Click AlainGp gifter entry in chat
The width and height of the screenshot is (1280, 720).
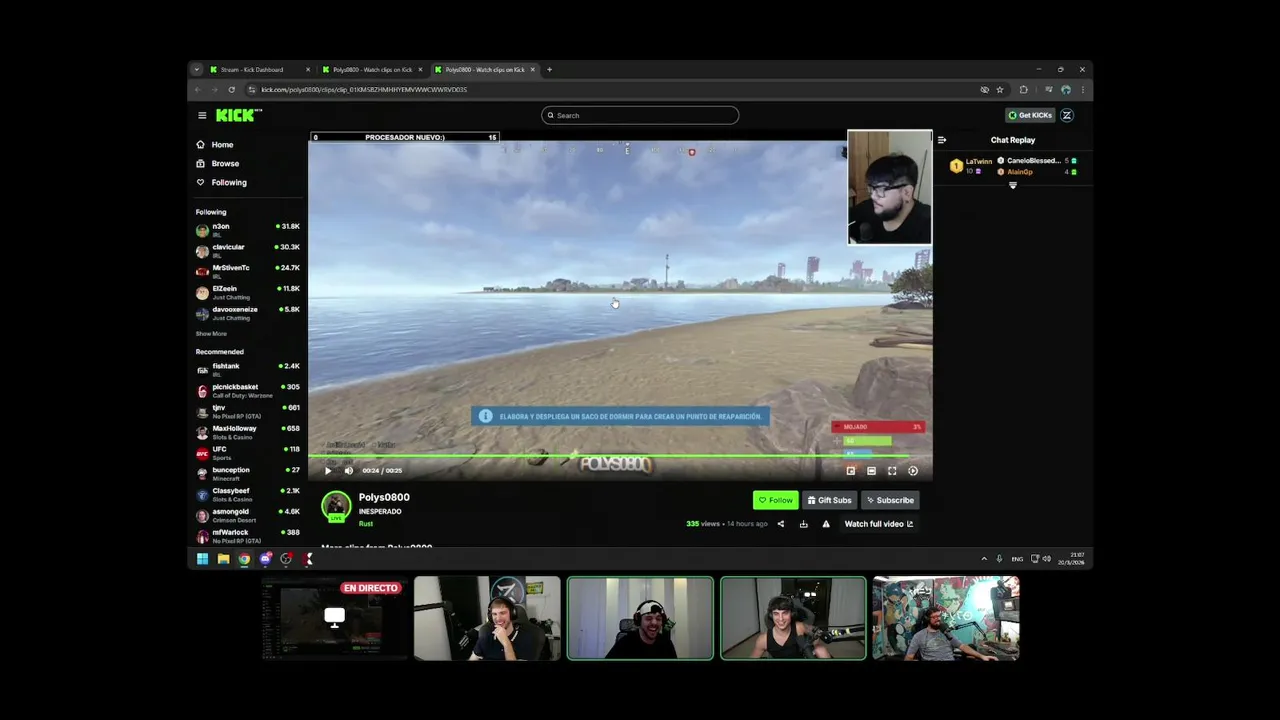coord(1037,172)
